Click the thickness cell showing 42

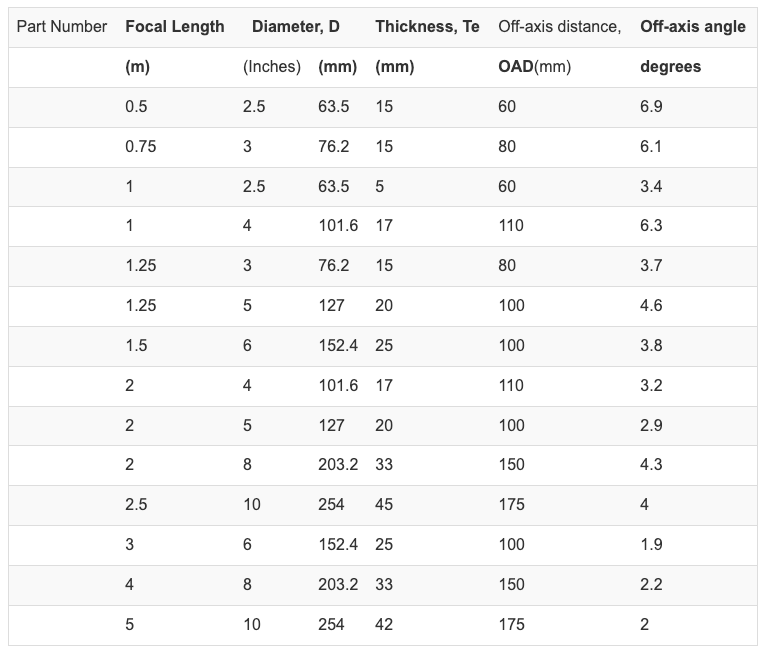click(x=384, y=624)
